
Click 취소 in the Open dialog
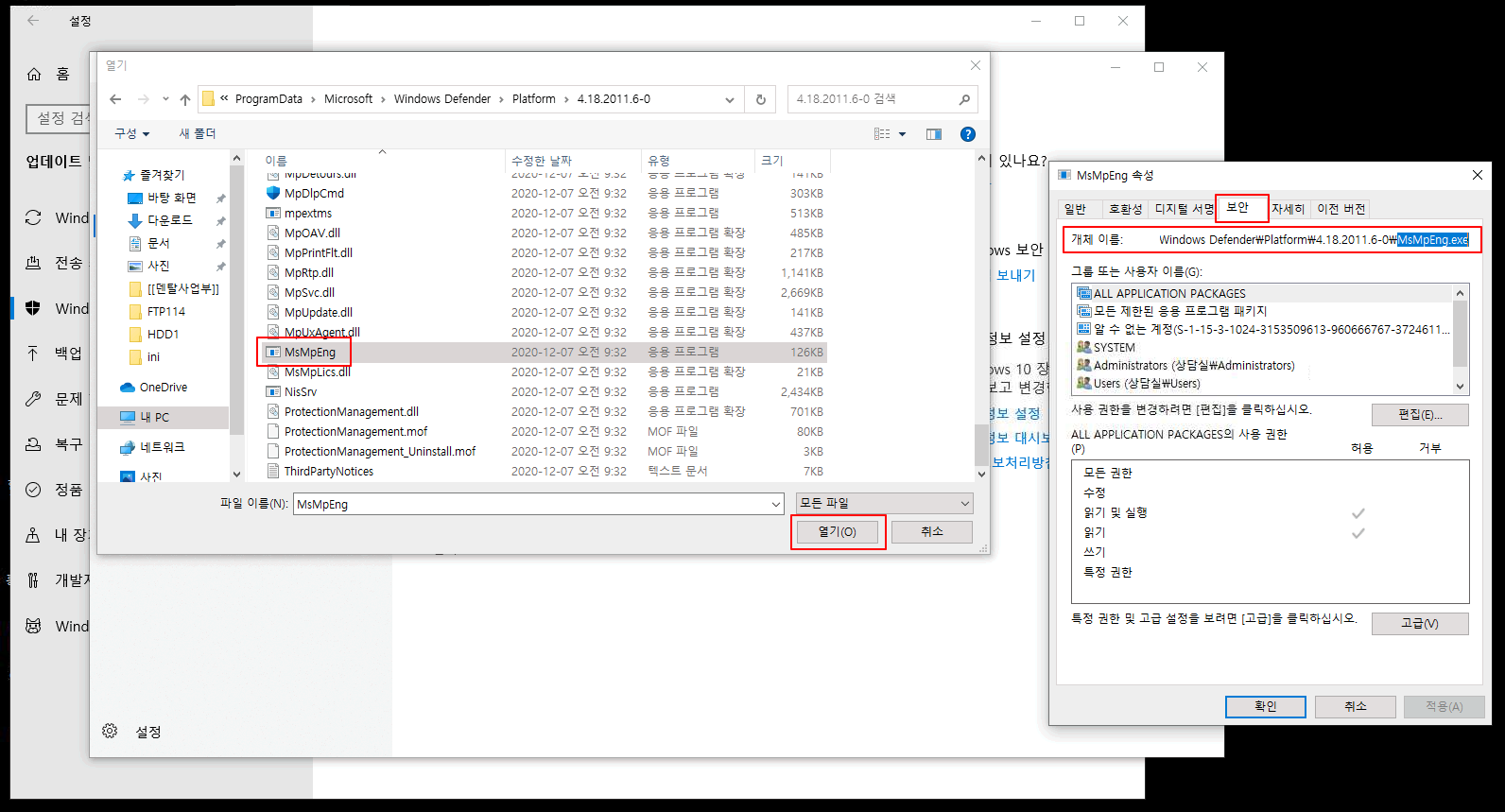click(932, 532)
